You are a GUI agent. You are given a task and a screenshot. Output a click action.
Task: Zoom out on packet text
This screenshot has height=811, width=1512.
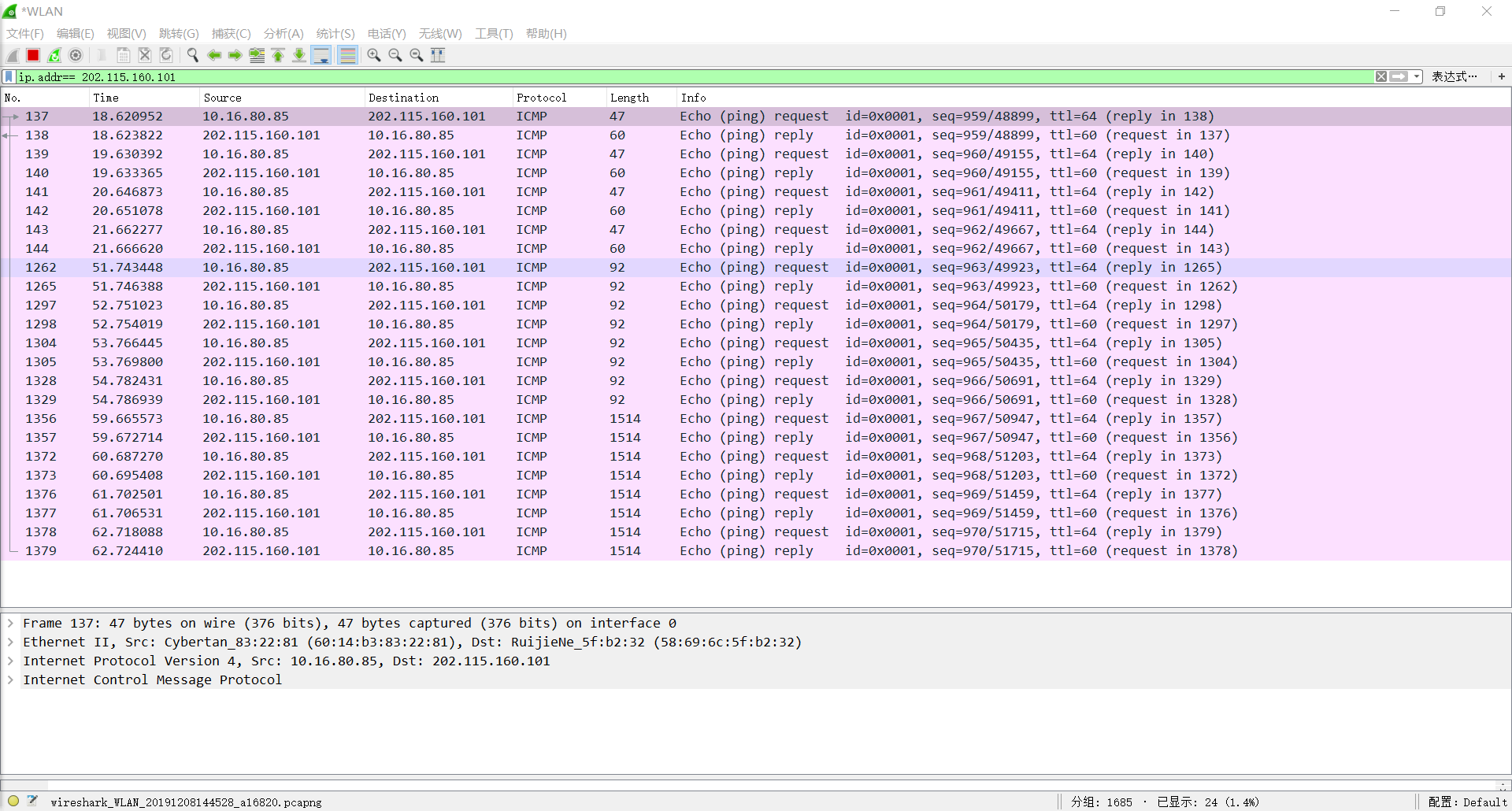point(395,55)
